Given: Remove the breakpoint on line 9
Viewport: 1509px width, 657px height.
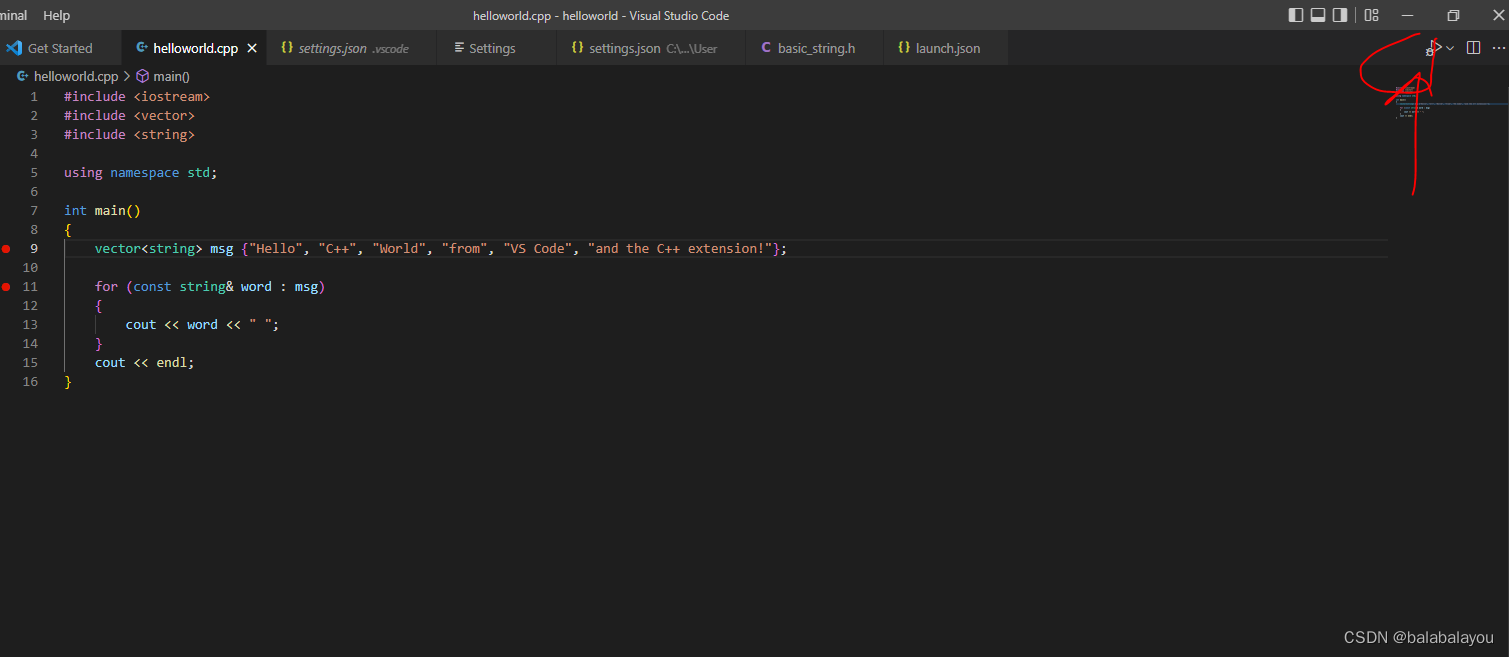Looking at the screenshot, I should pos(6,249).
